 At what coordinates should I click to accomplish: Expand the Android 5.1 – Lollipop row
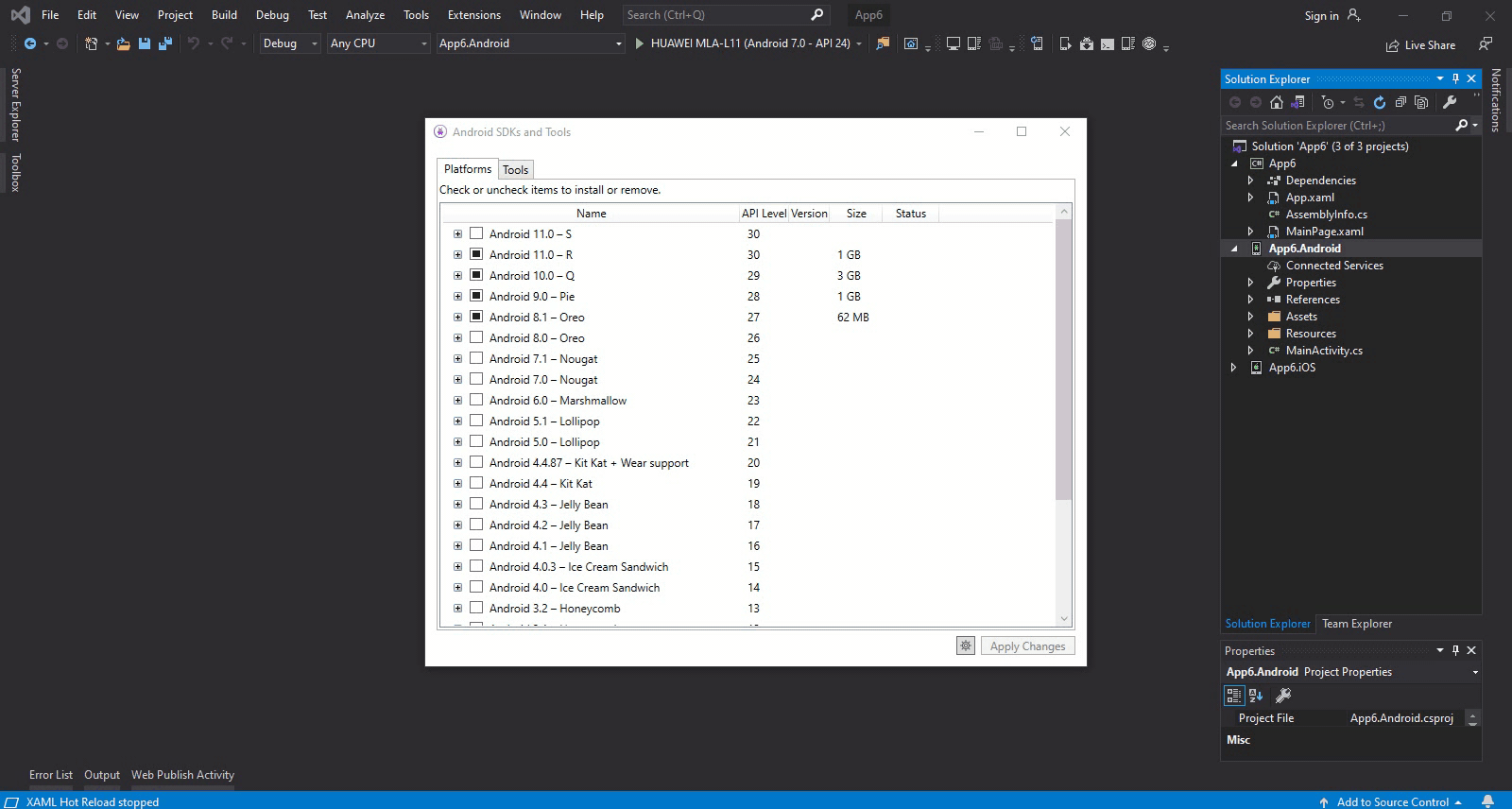(x=457, y=421)
